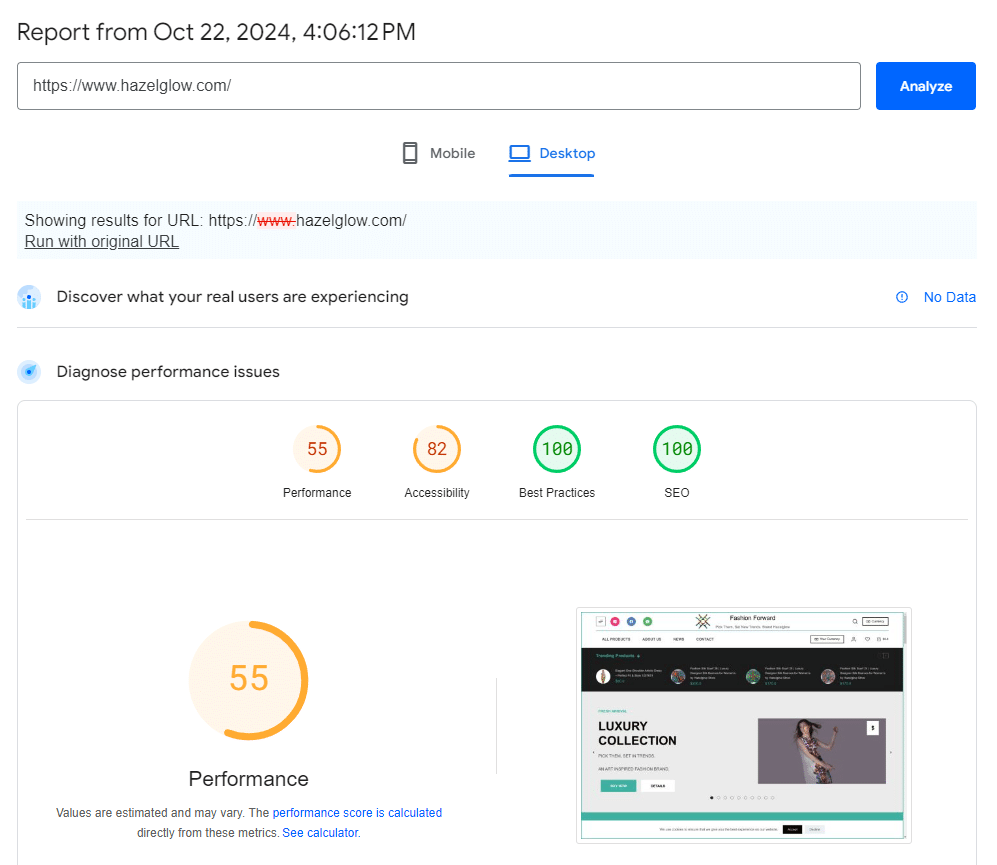Switch to the Desktop tab
This screenshot has width=997, height=865.
tap(566, 153)
